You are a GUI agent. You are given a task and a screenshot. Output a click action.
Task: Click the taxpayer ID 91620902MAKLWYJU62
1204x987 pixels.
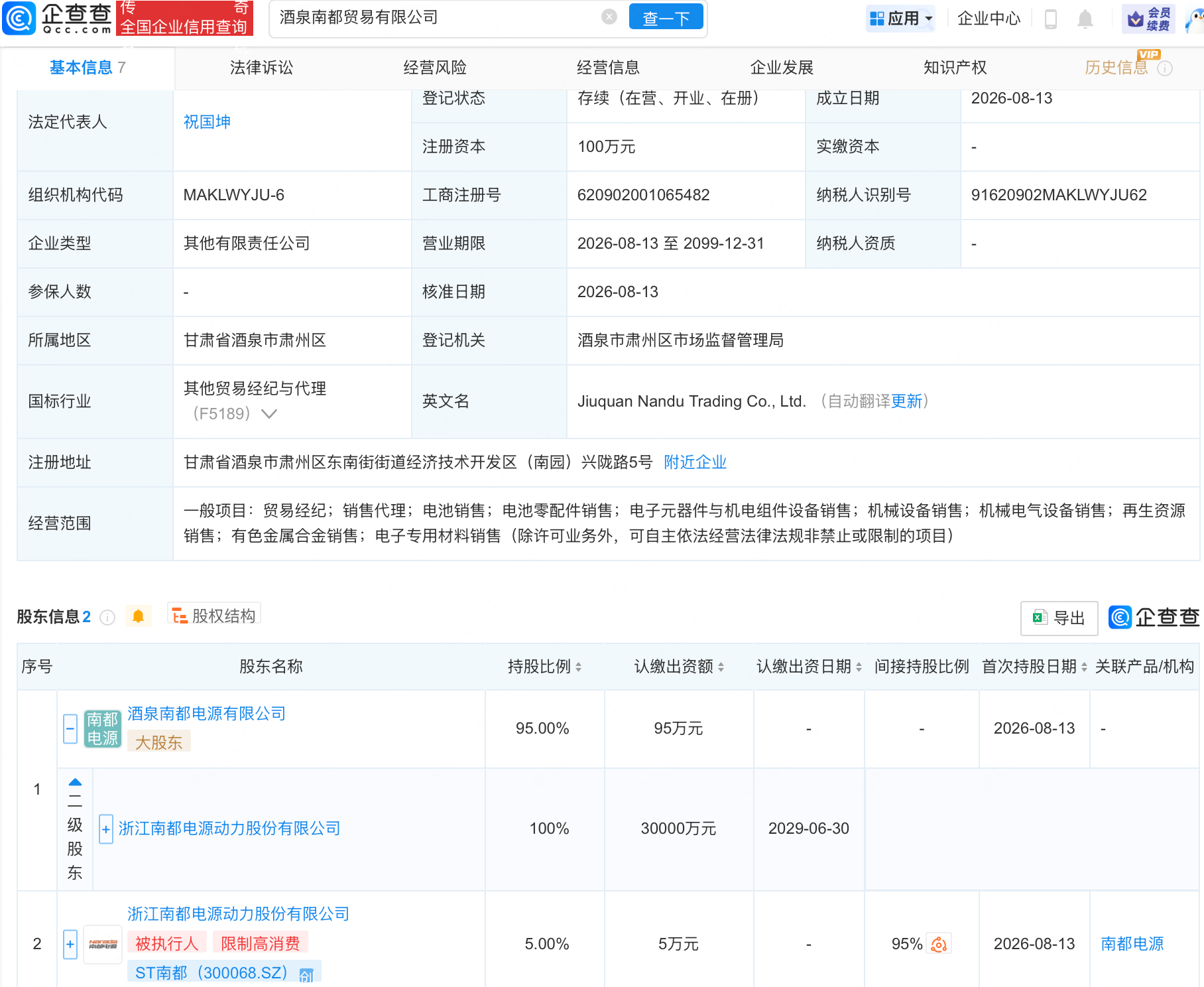[1059, 195]
